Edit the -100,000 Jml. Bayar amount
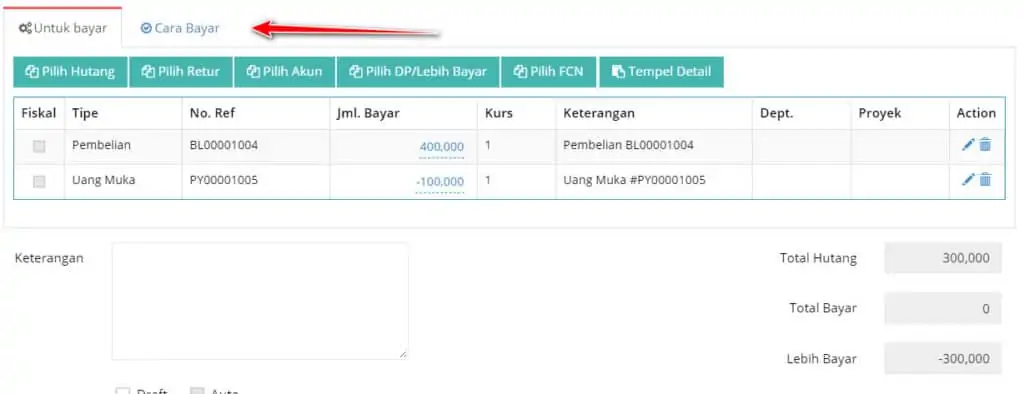This screenshot has height=394, width=1024. [x=440, y=182]
